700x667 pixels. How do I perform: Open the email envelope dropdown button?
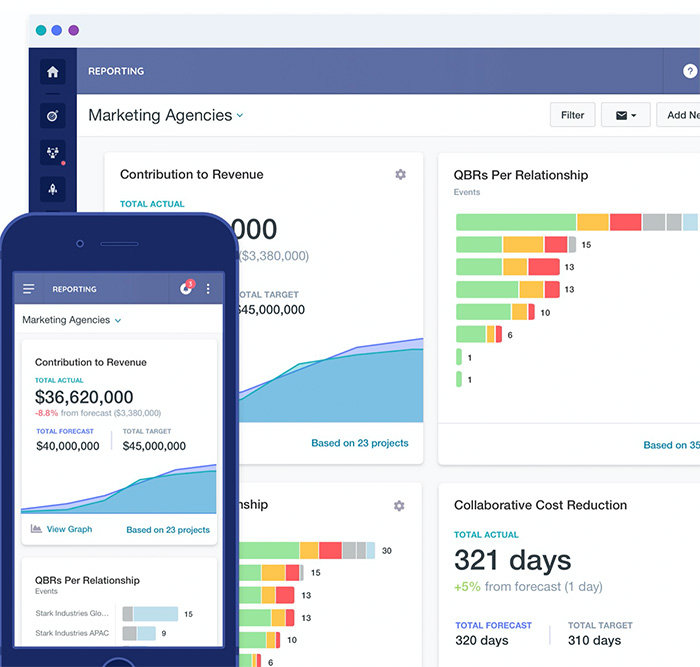626,115
